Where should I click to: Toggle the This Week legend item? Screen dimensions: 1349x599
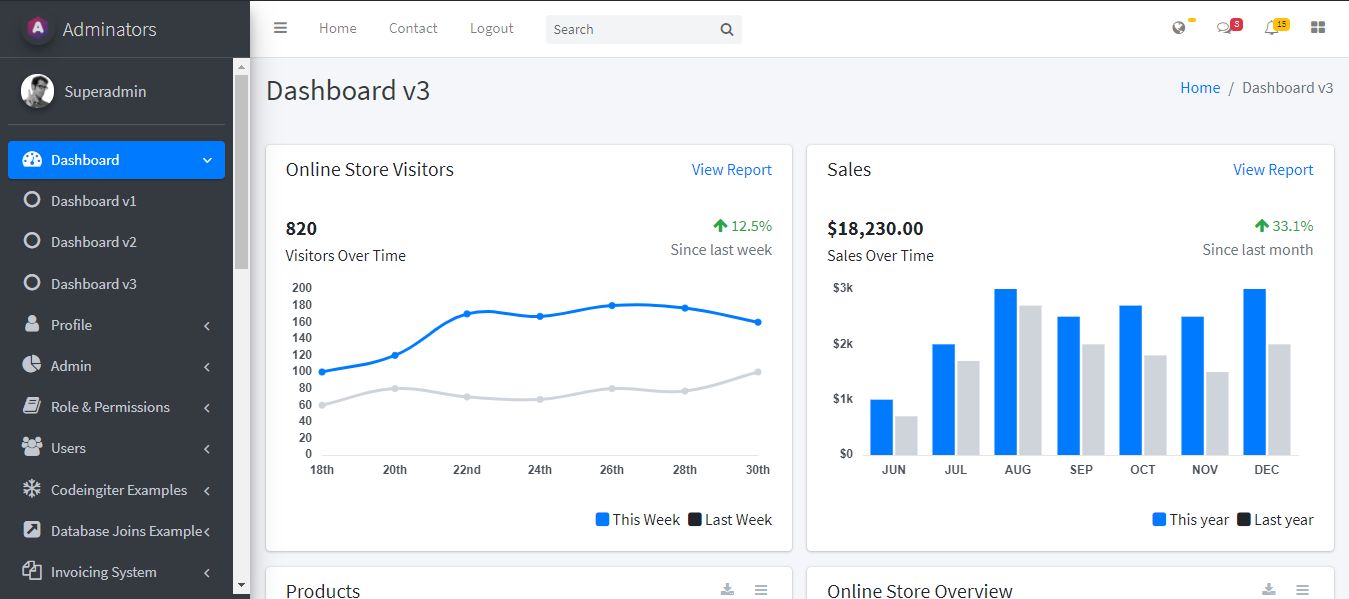(638, 520)
